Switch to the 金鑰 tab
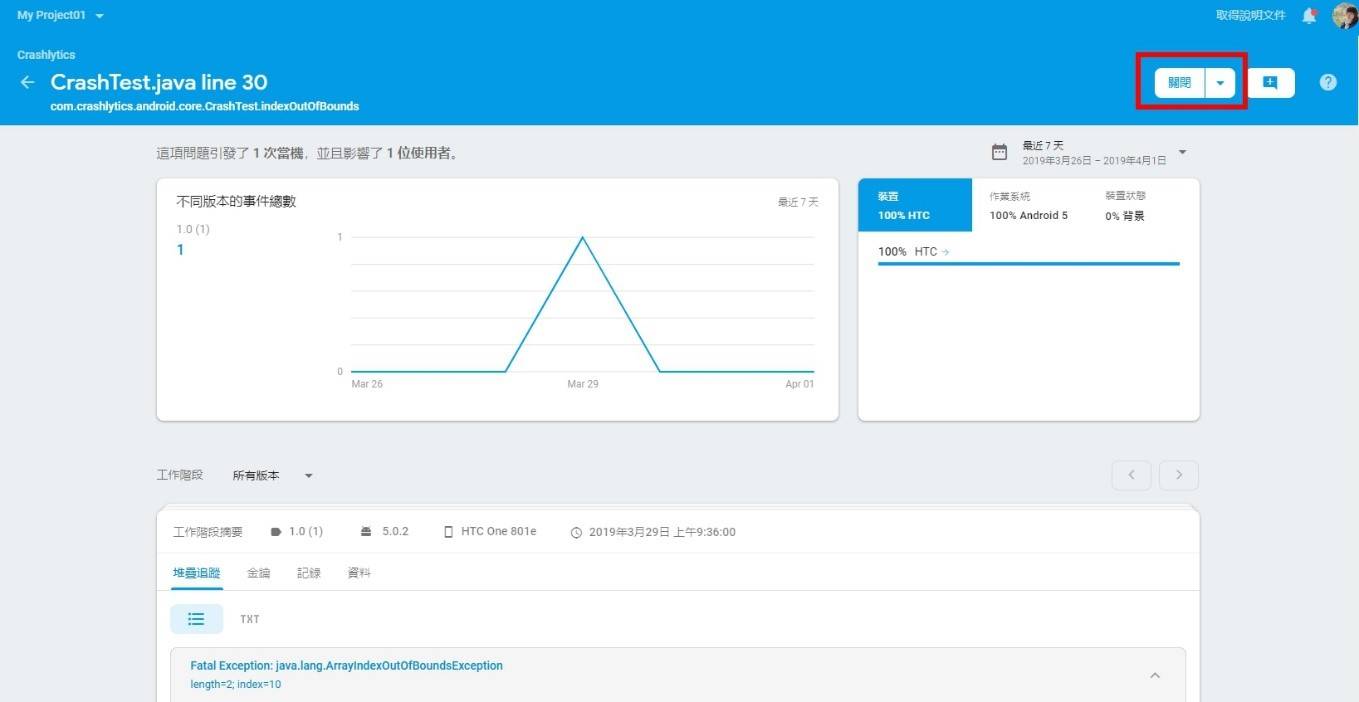The width and height of the screenshot is (1359, 702). click(x=258, y=573)
